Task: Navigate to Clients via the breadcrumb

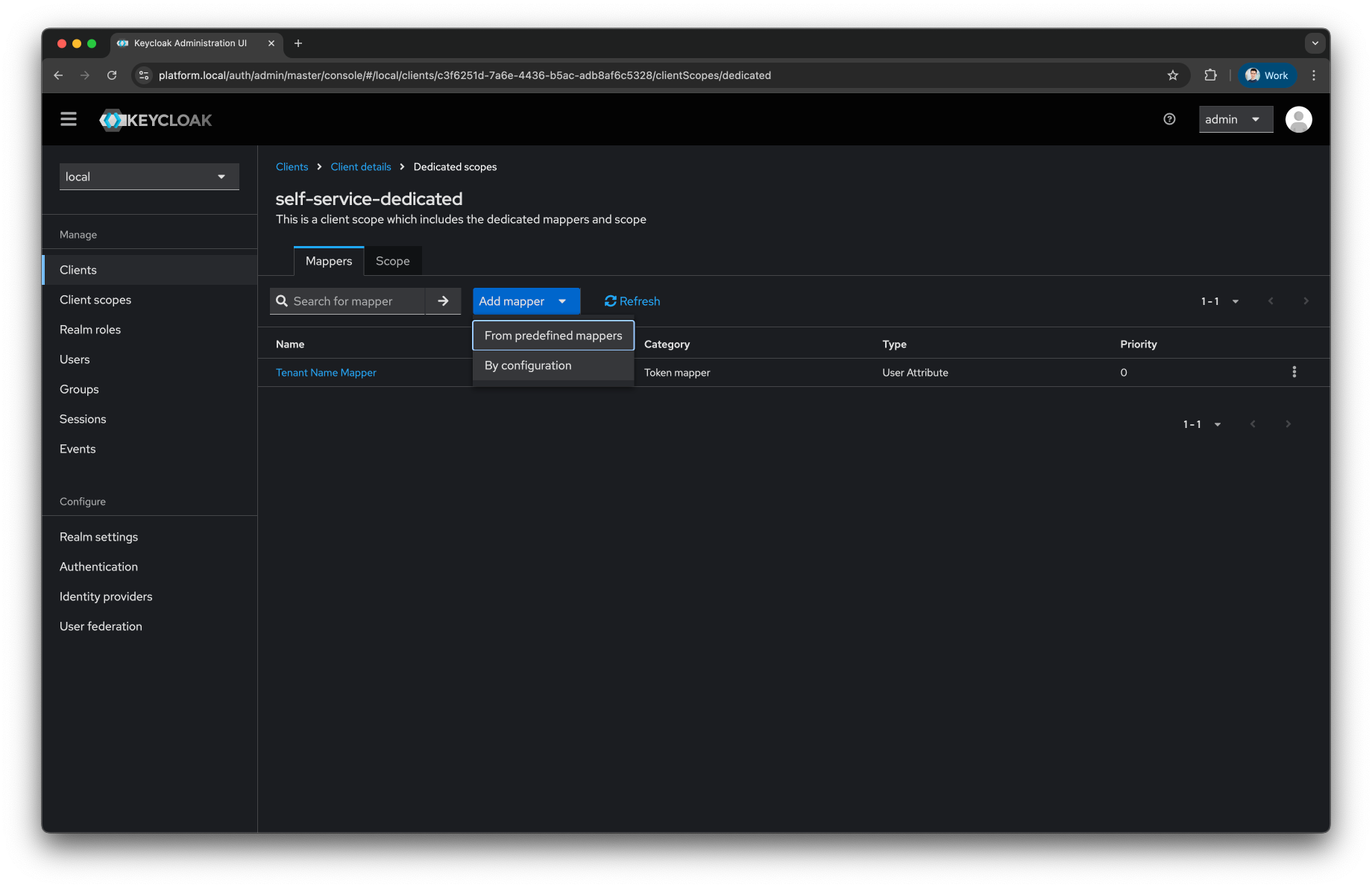Action: [x=292, y=166]
